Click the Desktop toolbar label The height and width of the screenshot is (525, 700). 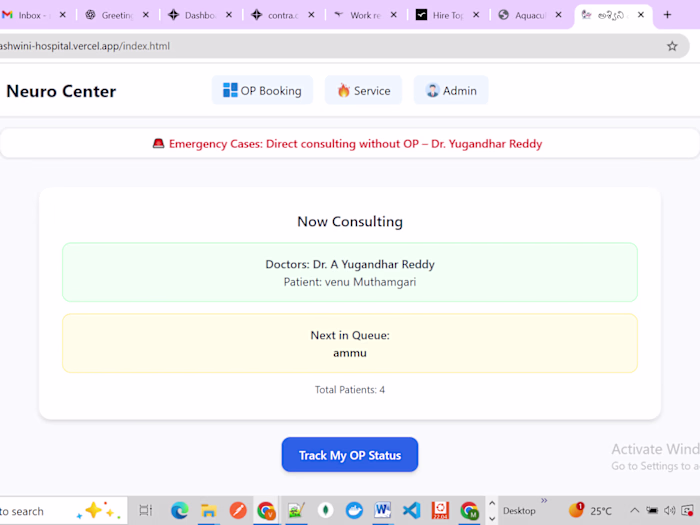coord(519,511)
